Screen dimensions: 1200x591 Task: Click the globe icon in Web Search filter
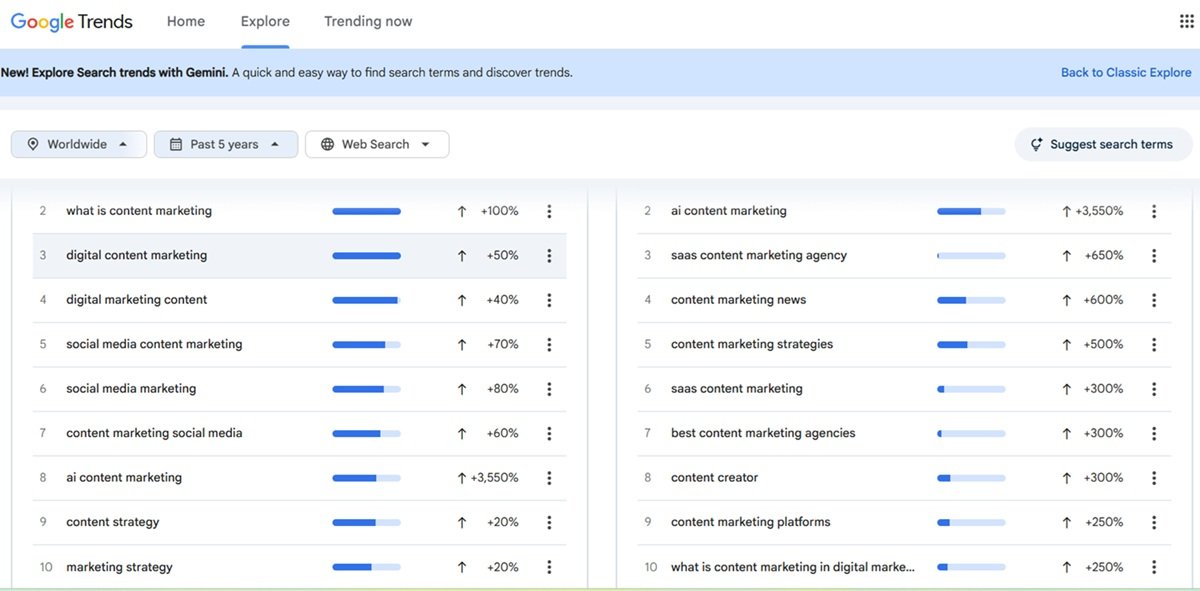point(327,144)
